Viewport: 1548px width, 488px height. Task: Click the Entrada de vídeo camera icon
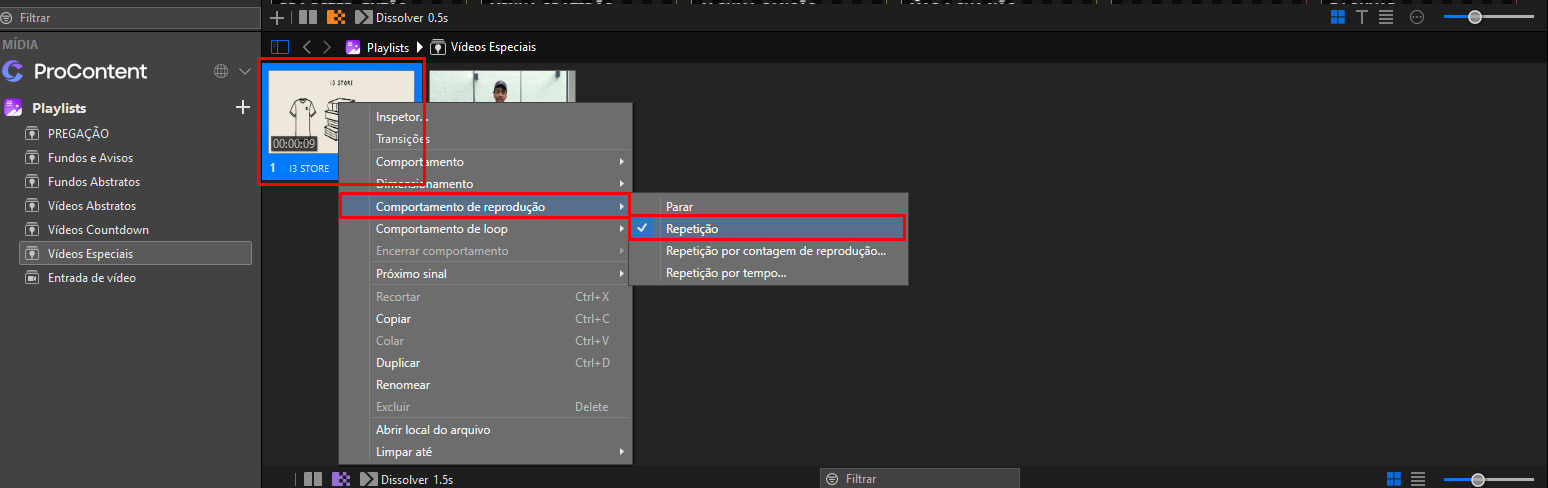(31, 277)
